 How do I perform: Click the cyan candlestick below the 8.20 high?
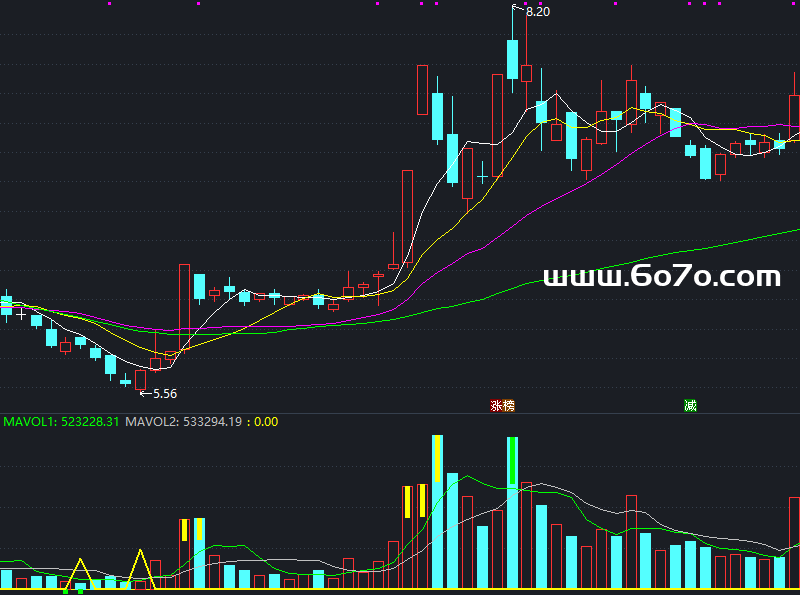[512, 59]
